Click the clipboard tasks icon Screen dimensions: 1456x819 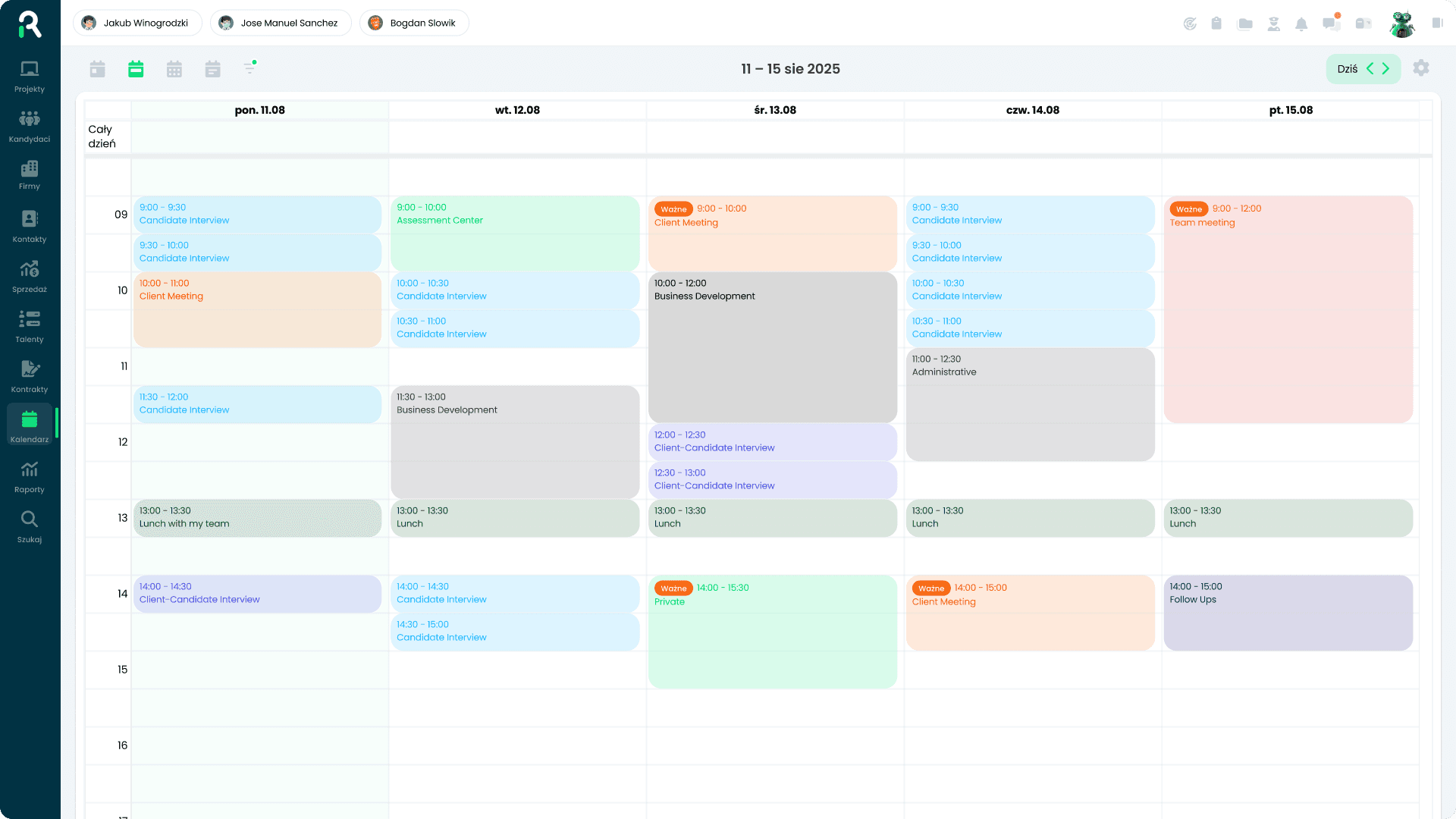click(x=1216, y=24)
